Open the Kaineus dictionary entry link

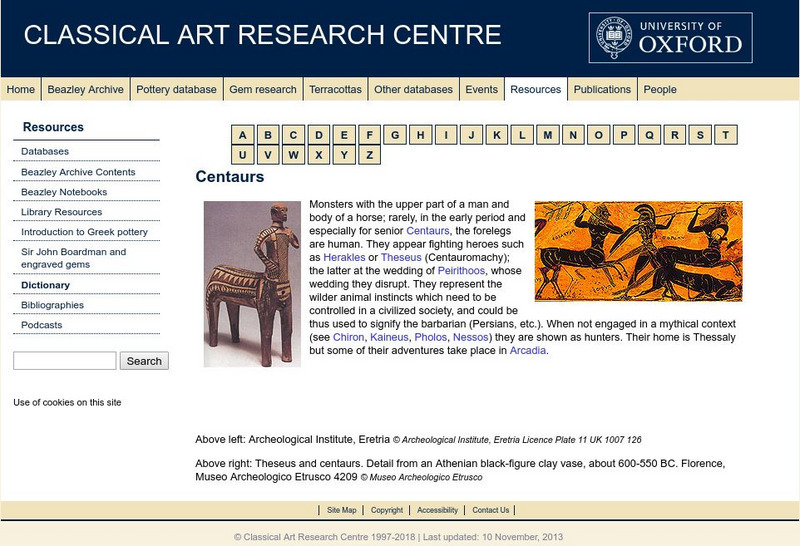click(x=389, y=337)
